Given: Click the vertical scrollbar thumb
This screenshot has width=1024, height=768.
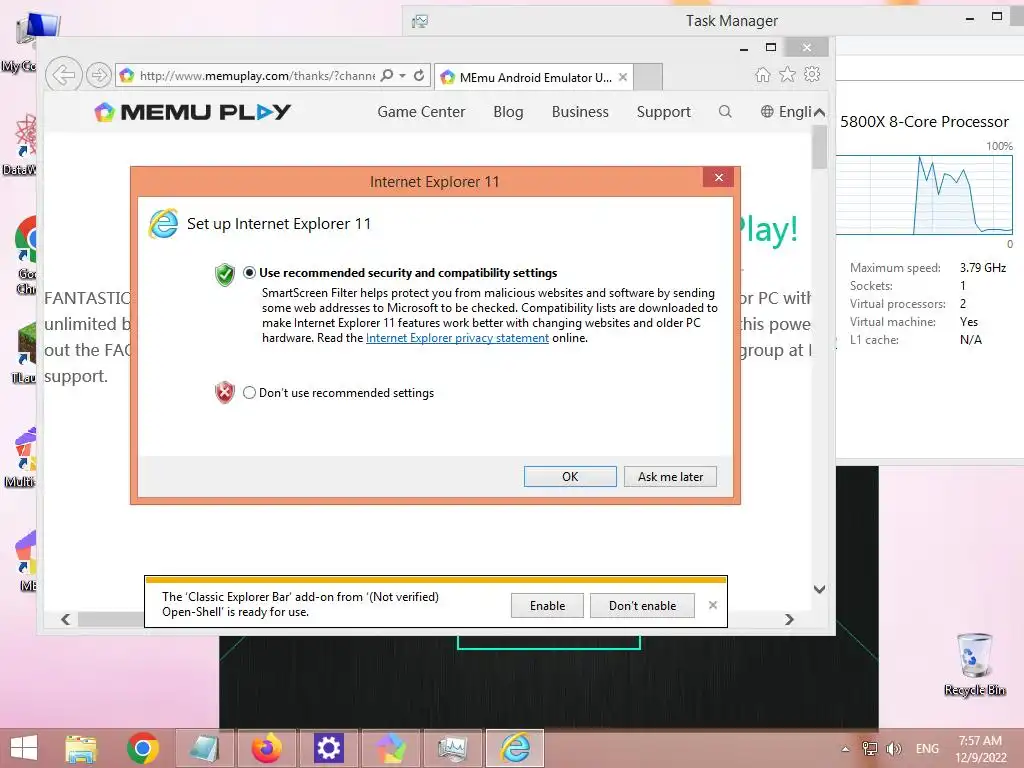Looking at the screenshot, I should click(x=820, y=147).
